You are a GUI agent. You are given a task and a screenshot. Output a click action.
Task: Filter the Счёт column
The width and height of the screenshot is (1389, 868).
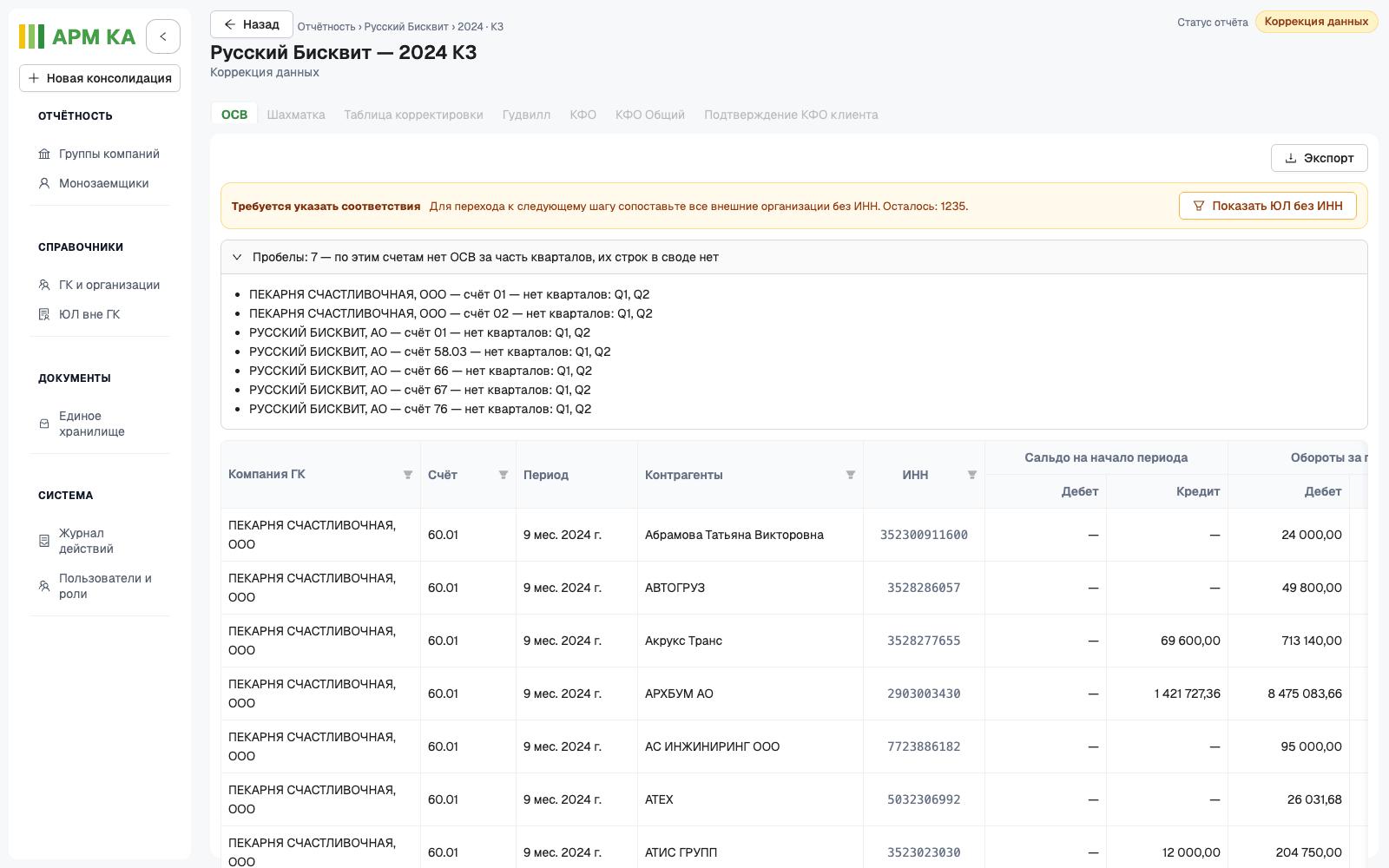point(504,475)
